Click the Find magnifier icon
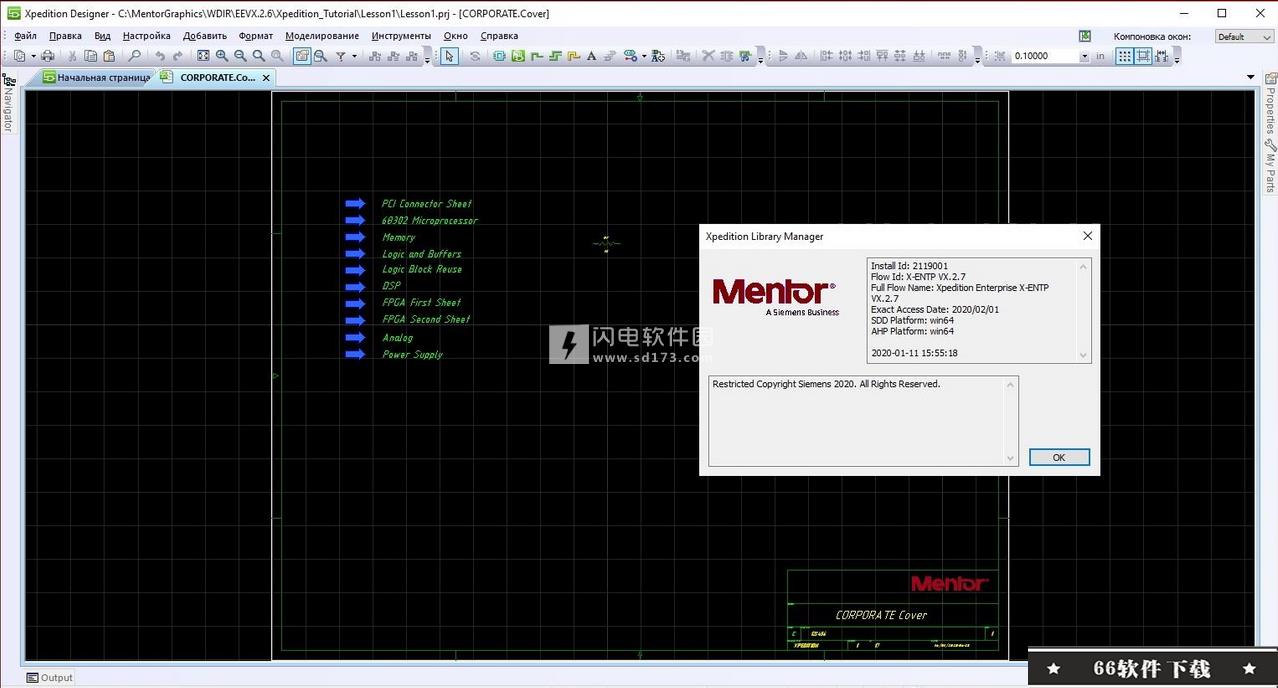1278x688 pixels. (x=134, y=56)
